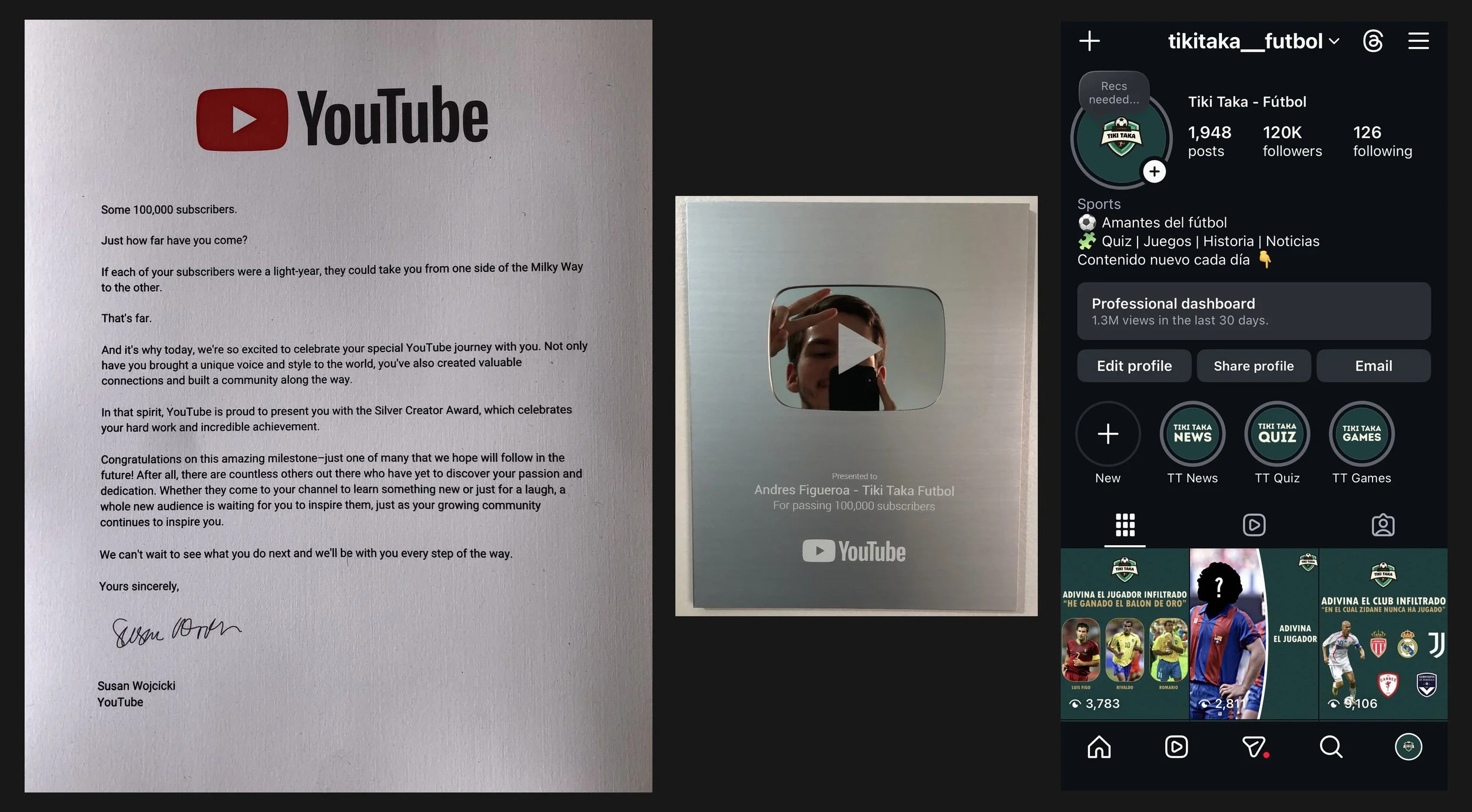Click Share profile button
Image resolution: width=1472 pixels, height=812 pixels.
(x=1254, y=366)
